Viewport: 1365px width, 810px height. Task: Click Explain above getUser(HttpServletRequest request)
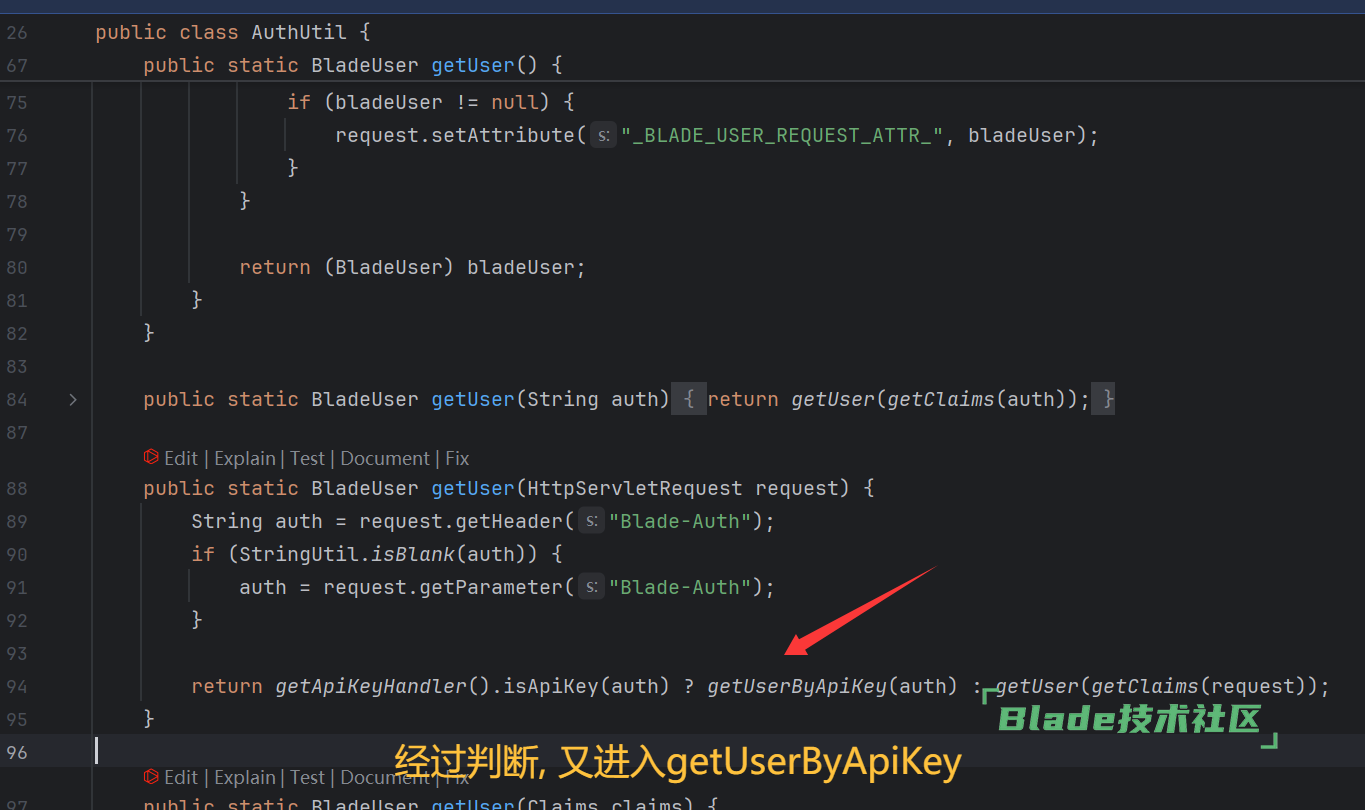(x=245, y=458)
